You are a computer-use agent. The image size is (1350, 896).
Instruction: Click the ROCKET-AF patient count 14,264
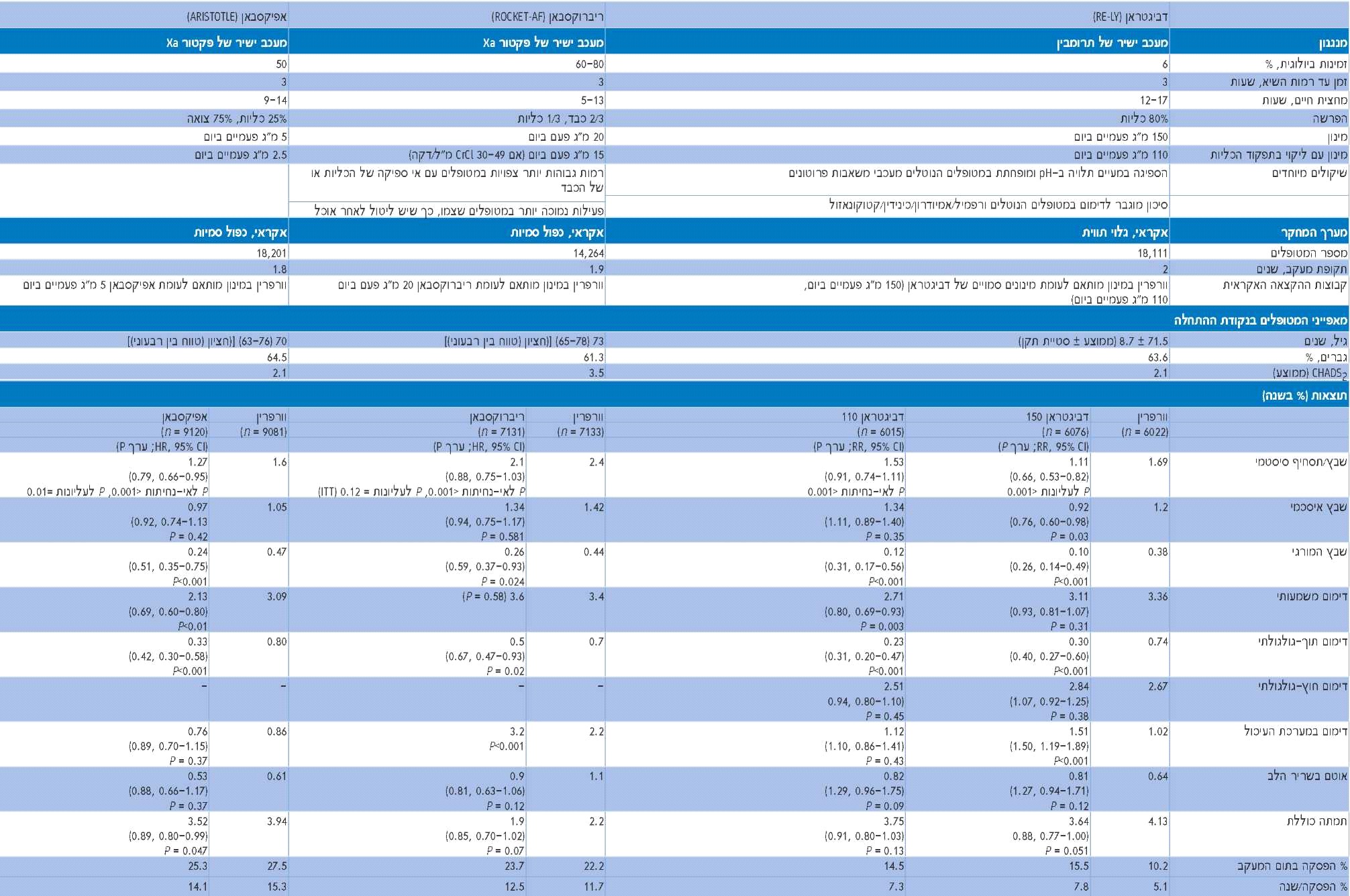click(x=588, y=253)
